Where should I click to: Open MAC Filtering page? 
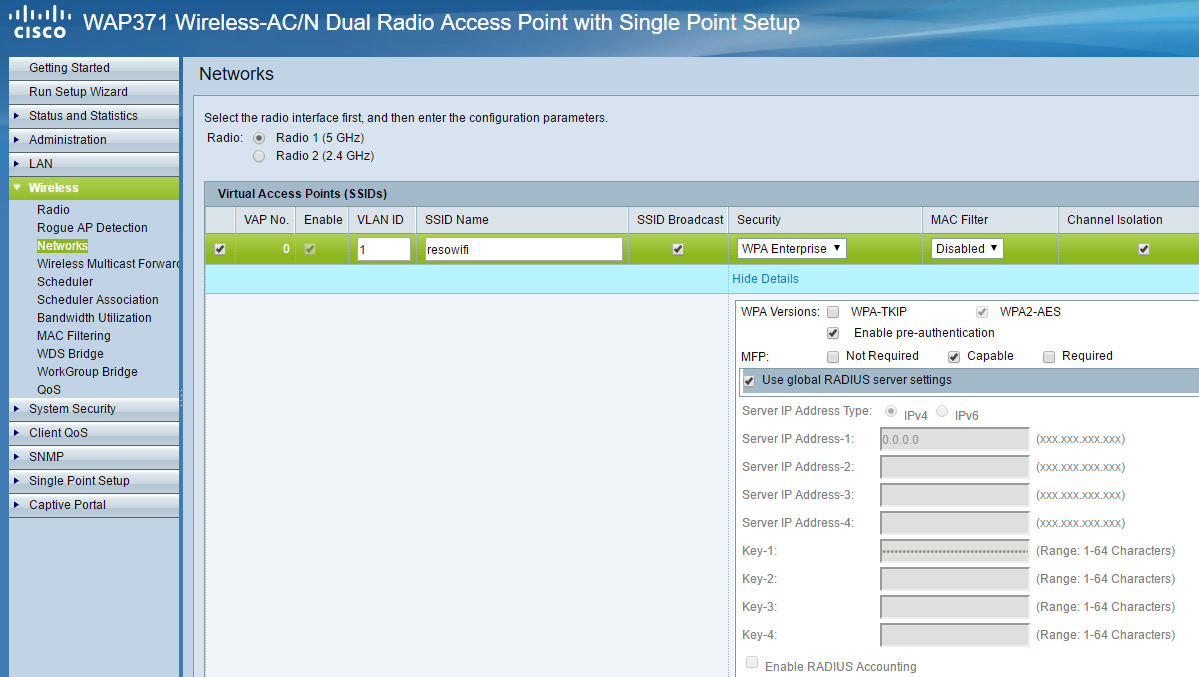73,336
